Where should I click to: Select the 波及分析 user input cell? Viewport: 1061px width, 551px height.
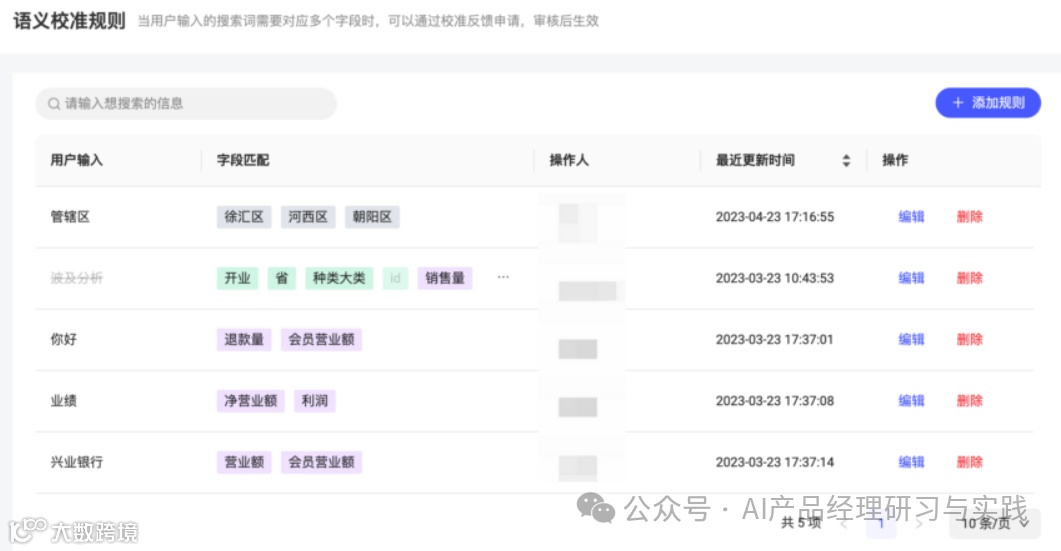pyautogui.click(x=76, y=278)
